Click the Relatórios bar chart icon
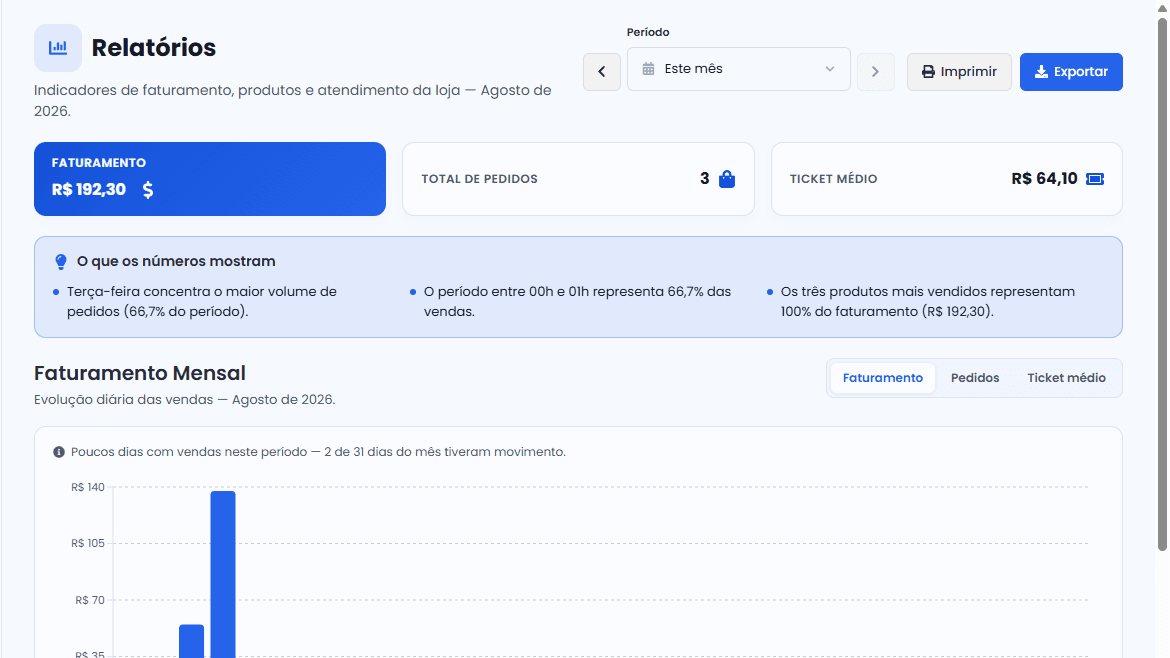 coord(57,48)
